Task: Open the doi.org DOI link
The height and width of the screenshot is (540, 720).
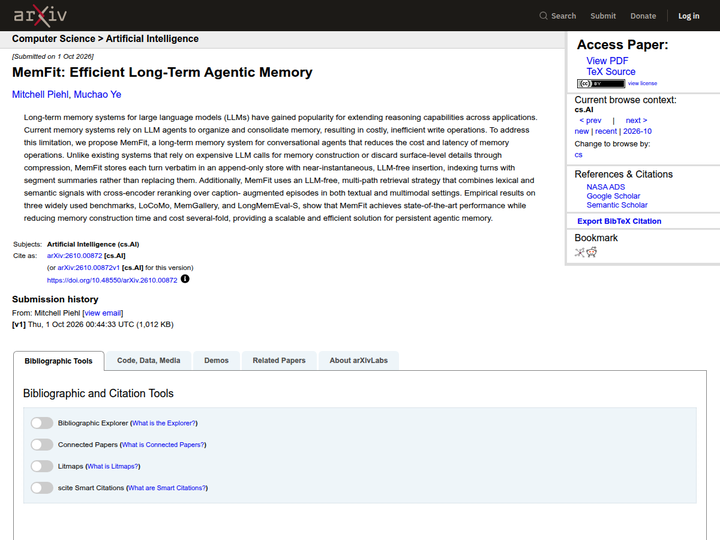Action: coord(112,280)
